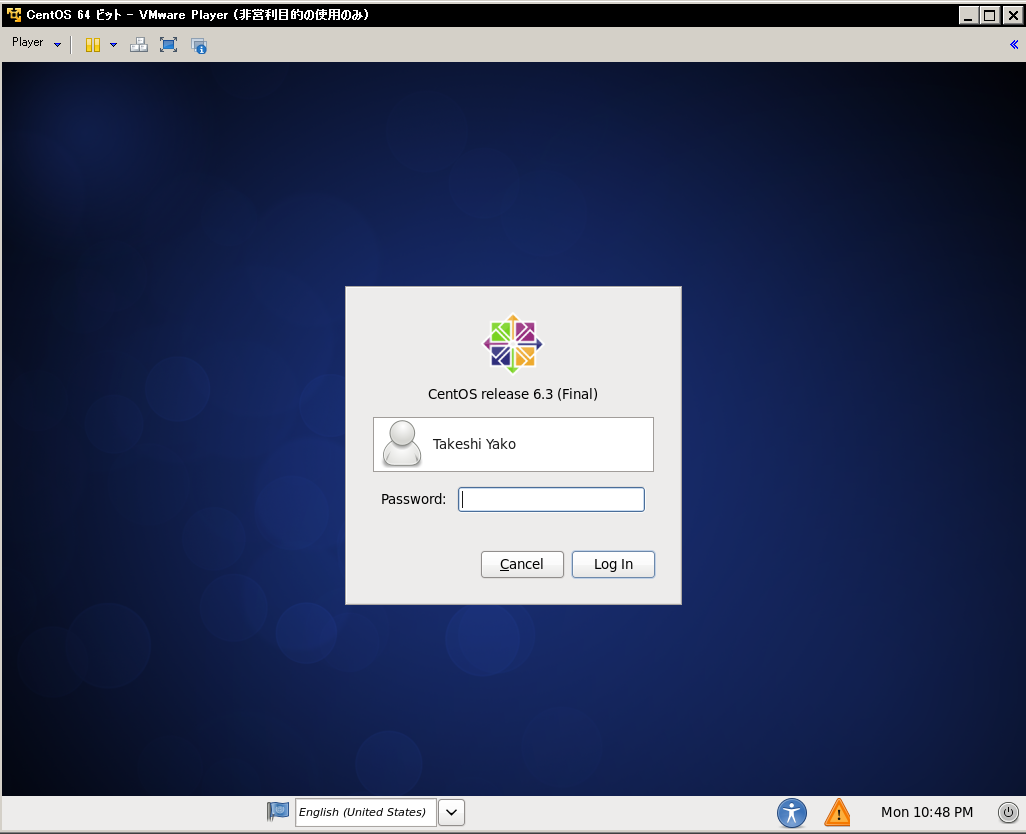Click the Send Ctrl+Alt+Del icon

coord(139,44)
